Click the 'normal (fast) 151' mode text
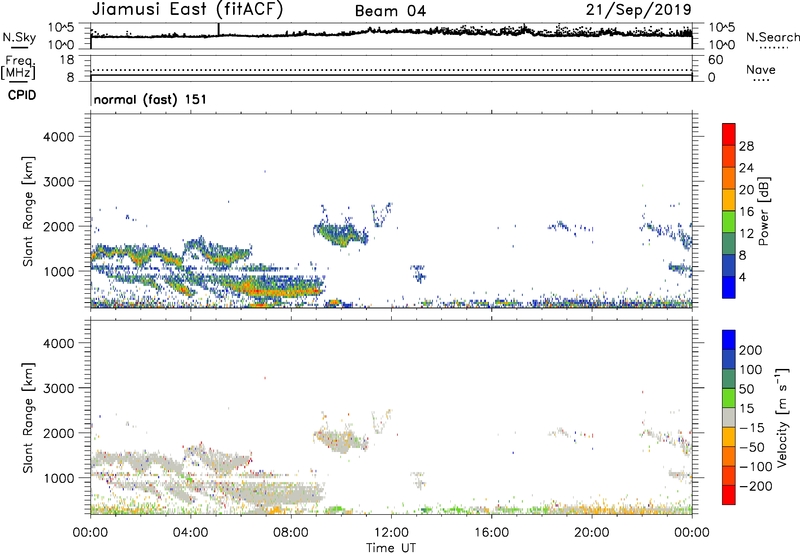The width and height of the screenshot is (800, 554). (150, 99)
